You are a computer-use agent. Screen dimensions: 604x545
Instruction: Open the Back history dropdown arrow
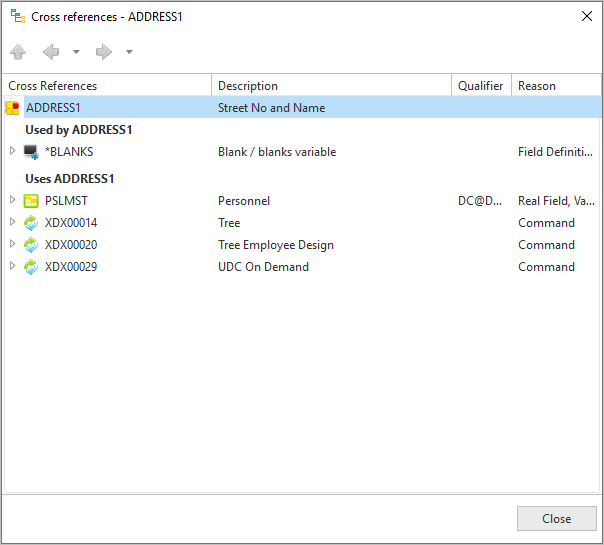tap(76, 52)
